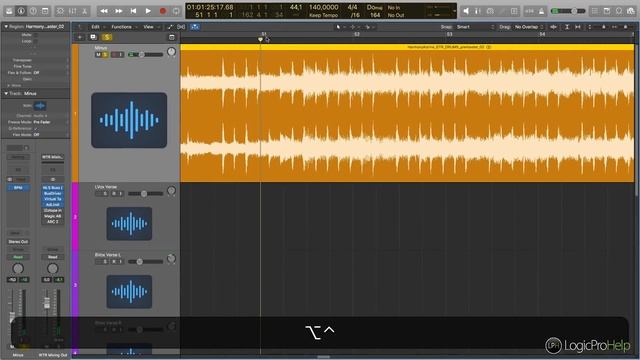Viewport: 640px width, 360px height.
Task: Toggle the yellow global Solo button
Action: click(x=107, y=37)
